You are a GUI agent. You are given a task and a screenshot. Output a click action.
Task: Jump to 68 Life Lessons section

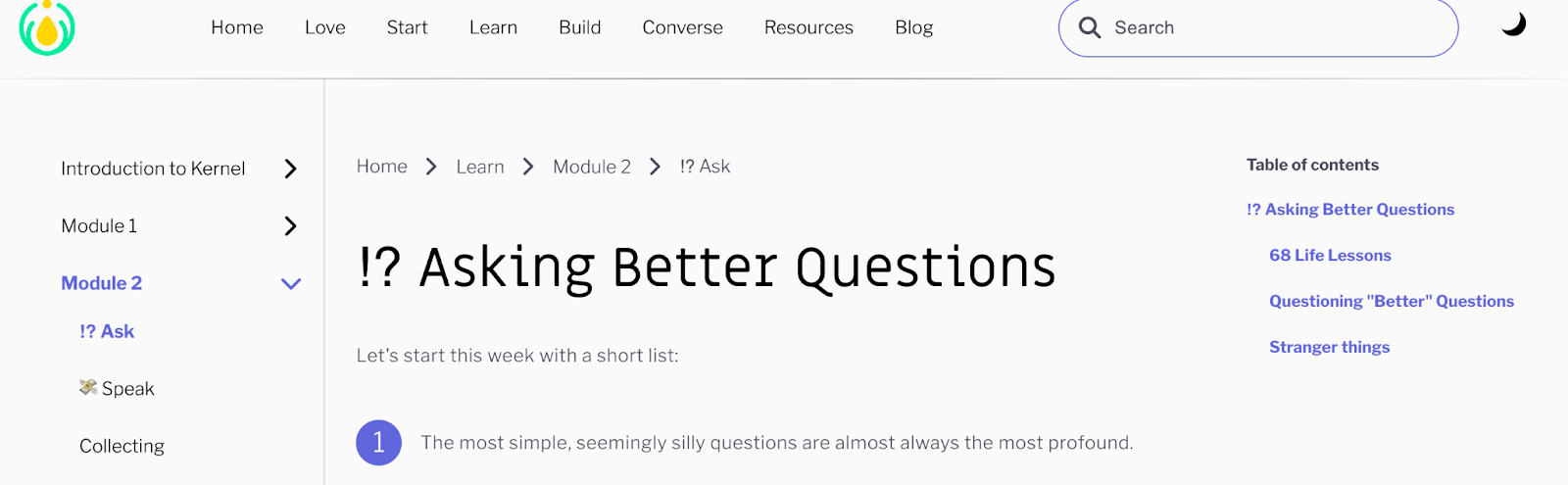coord(1330,255)
